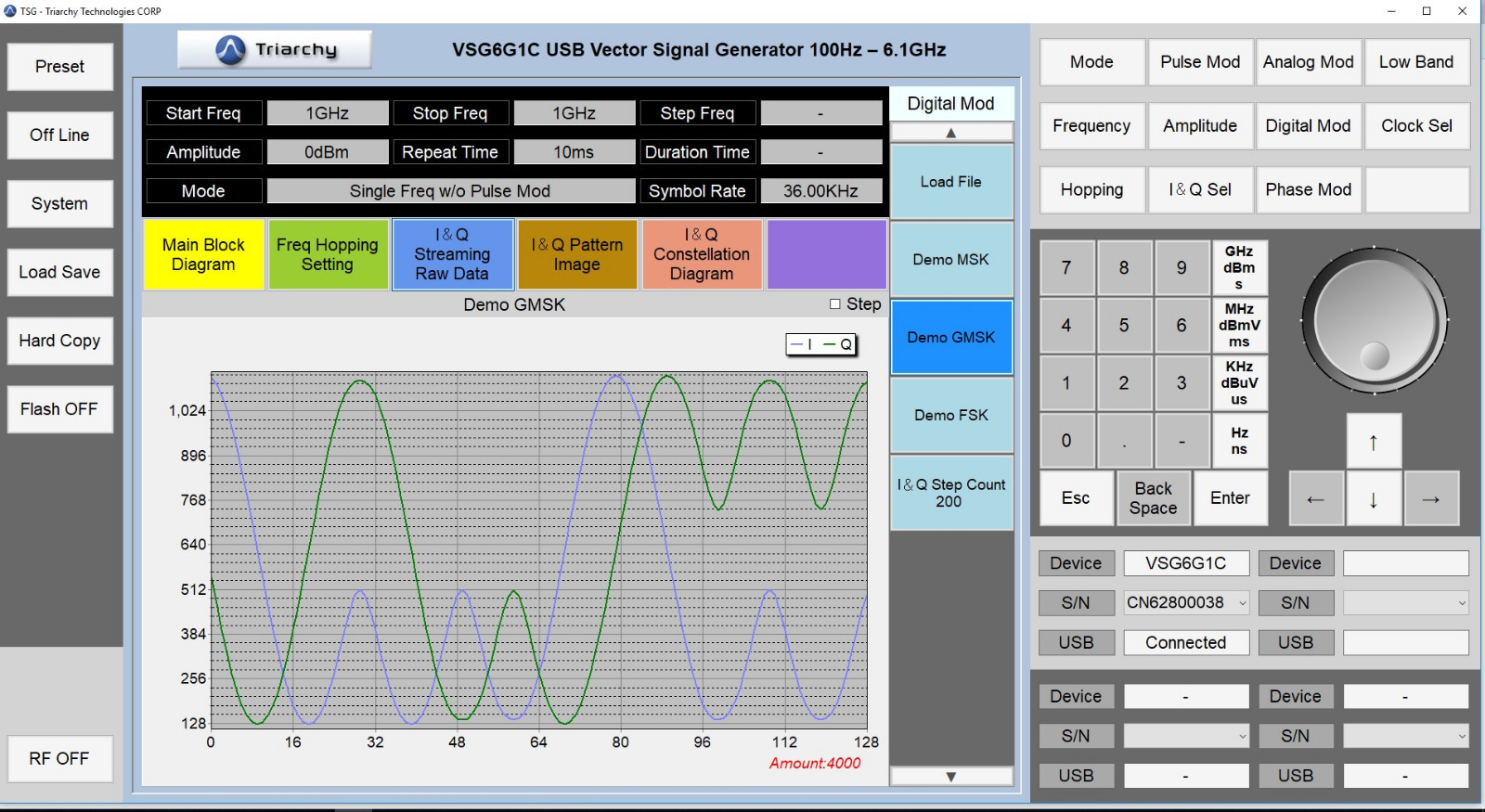1485x812 pixels.
Task: Click I&Q Step Count 200 button
Action: coord(951,493)
